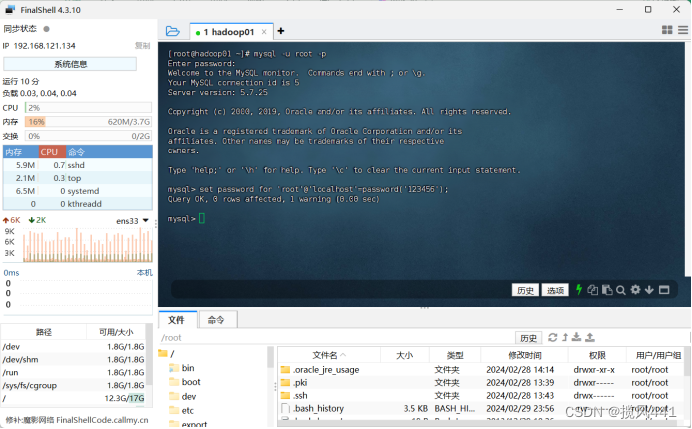Select the etc folder in tree
Image resolution: width=692 pixels, height=429 pixels.
(182, 411)
